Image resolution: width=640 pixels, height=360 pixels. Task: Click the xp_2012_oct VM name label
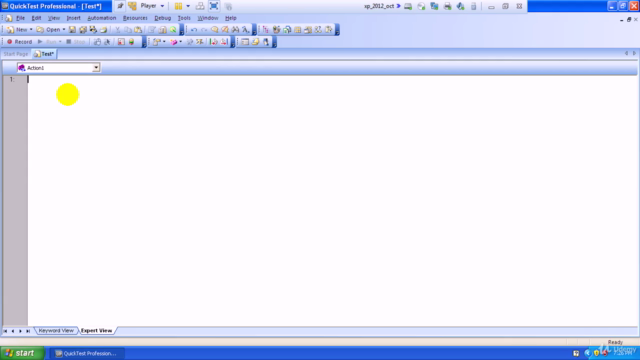click(x=379, y=6)
